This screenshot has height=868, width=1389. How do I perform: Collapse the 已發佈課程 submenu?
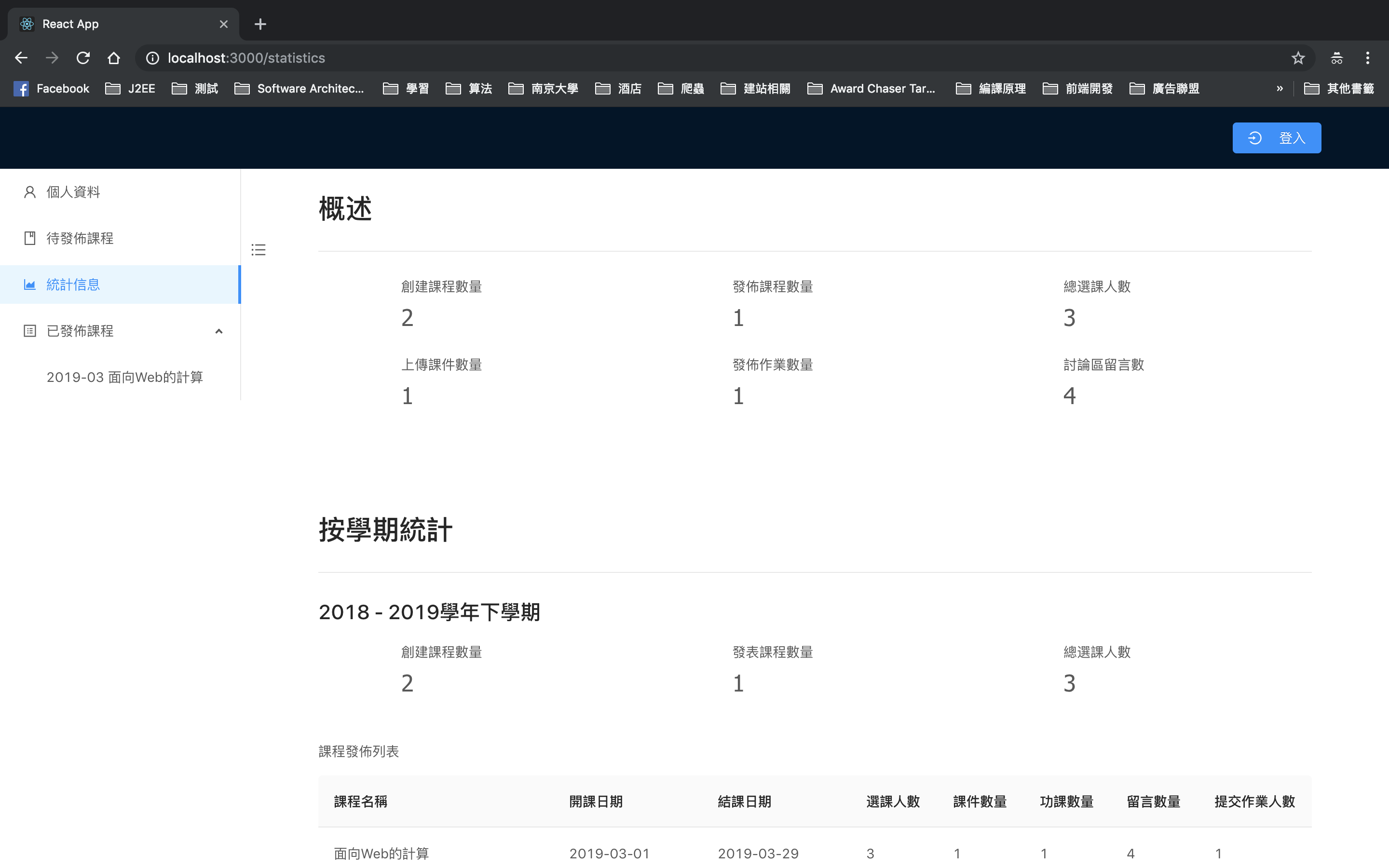point(218,331)
